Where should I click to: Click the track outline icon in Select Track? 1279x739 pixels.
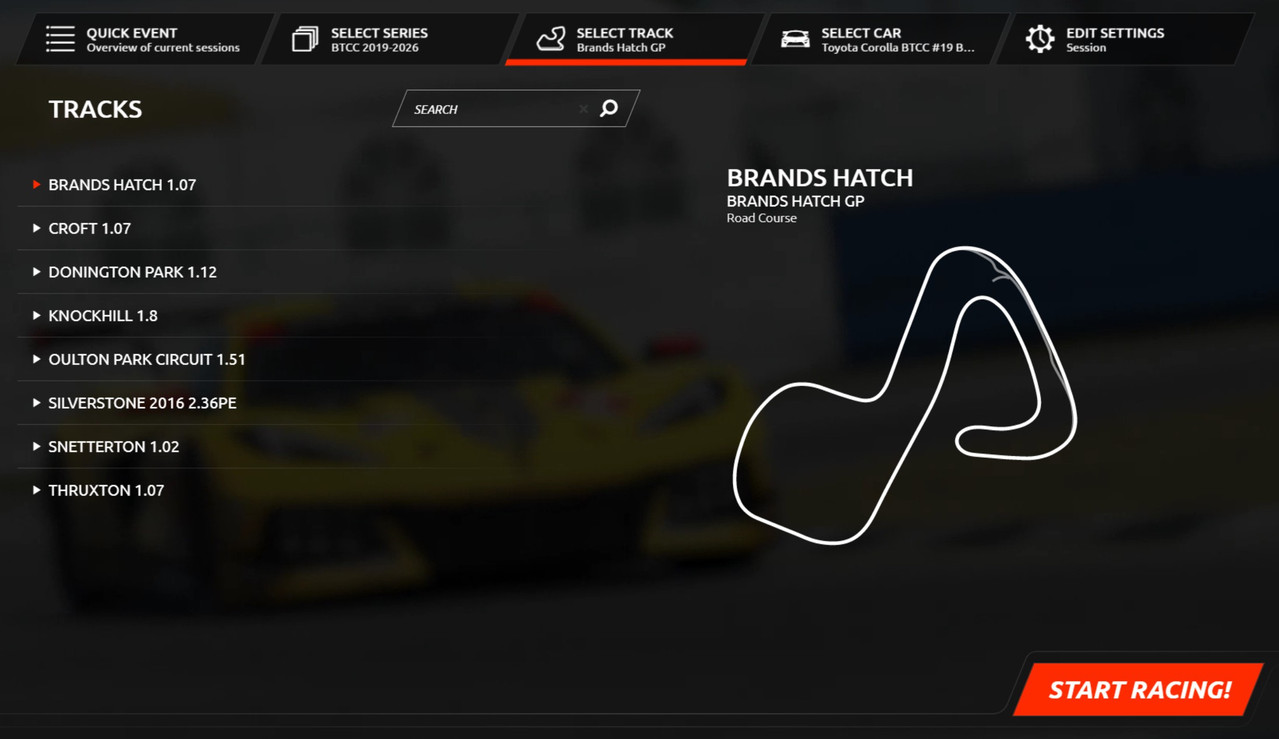tap(550, 39)
